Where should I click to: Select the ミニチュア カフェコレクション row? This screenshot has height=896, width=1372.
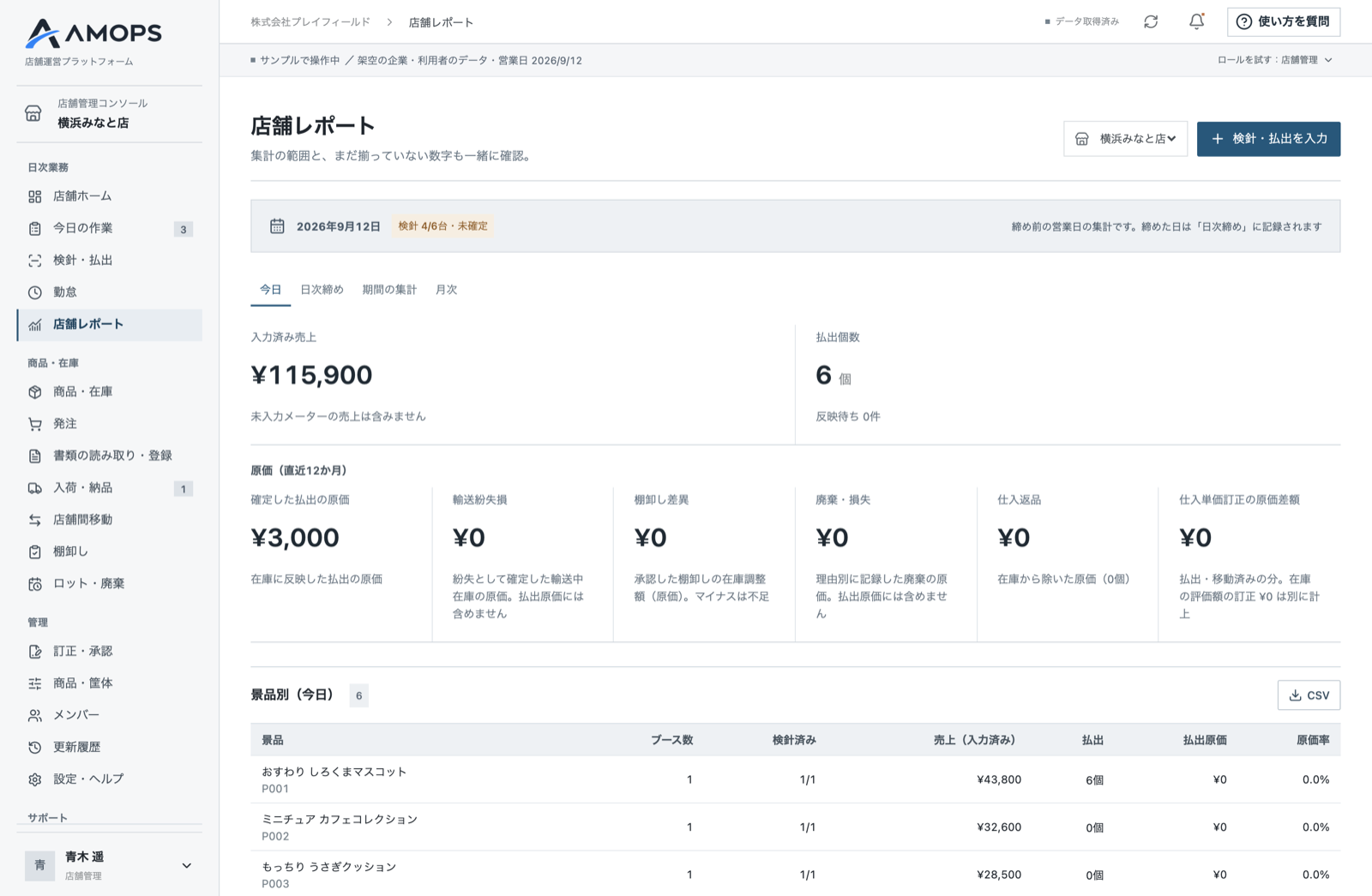(x=795, y=827)
